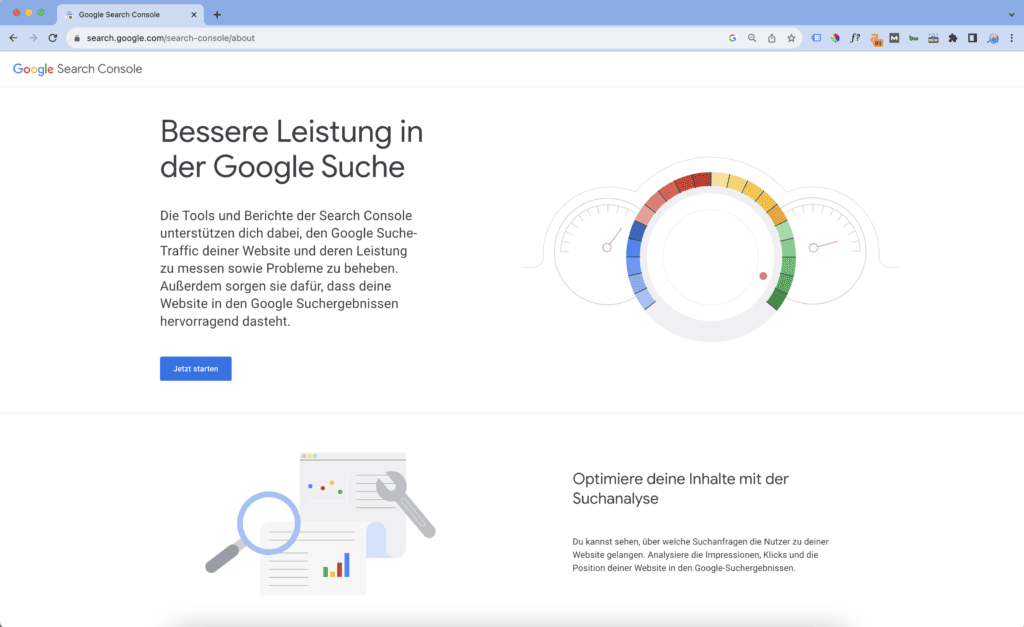Open the zoom magnifier in the address bar

click(752, 38)
